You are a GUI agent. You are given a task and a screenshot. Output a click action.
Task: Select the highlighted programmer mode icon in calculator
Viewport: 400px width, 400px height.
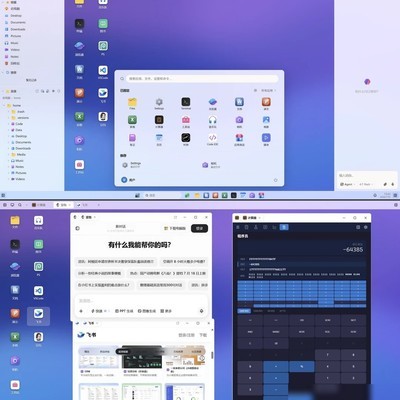[284, 227]
